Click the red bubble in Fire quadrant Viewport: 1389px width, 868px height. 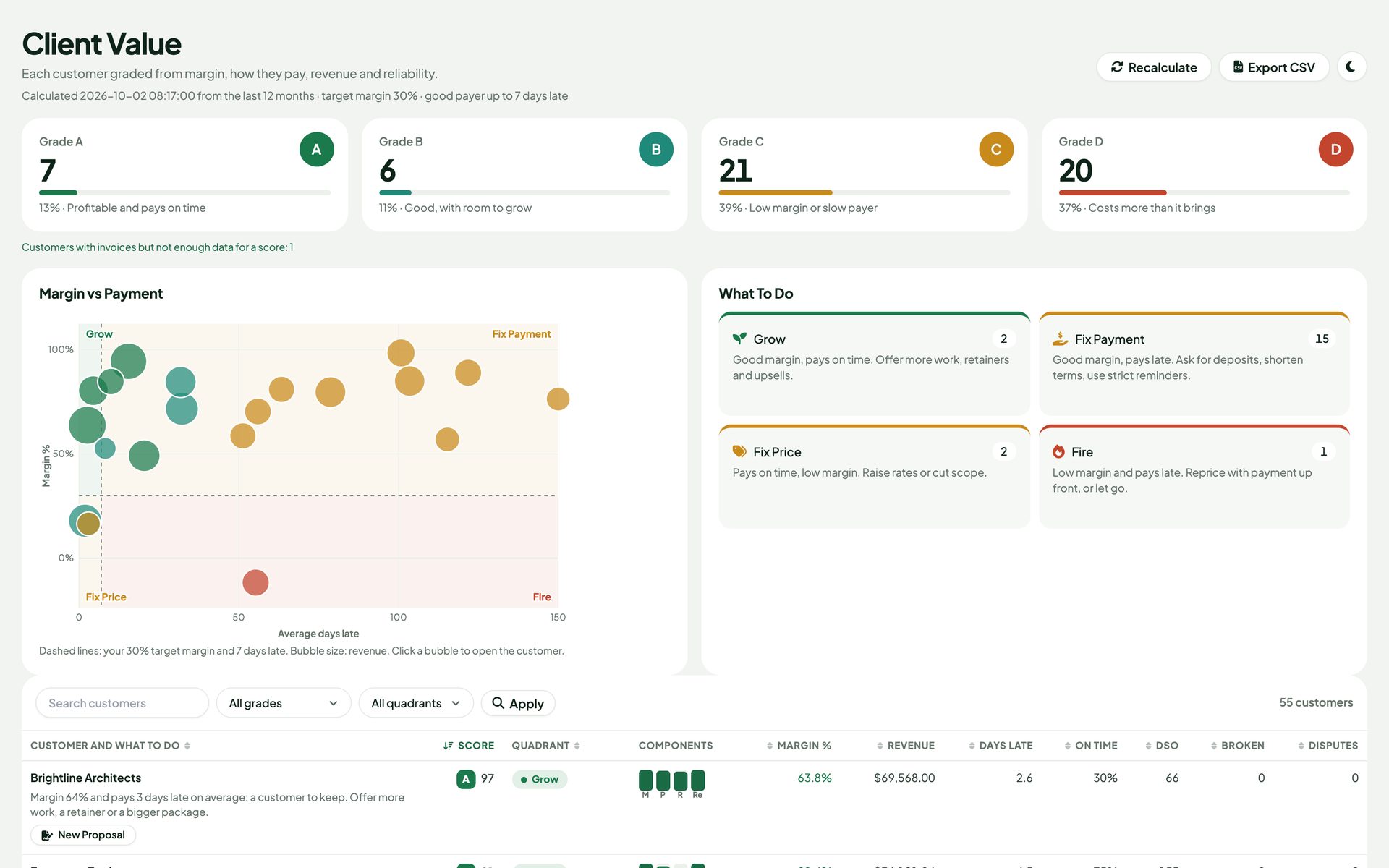pyautogui.click(x=255, y=582)
